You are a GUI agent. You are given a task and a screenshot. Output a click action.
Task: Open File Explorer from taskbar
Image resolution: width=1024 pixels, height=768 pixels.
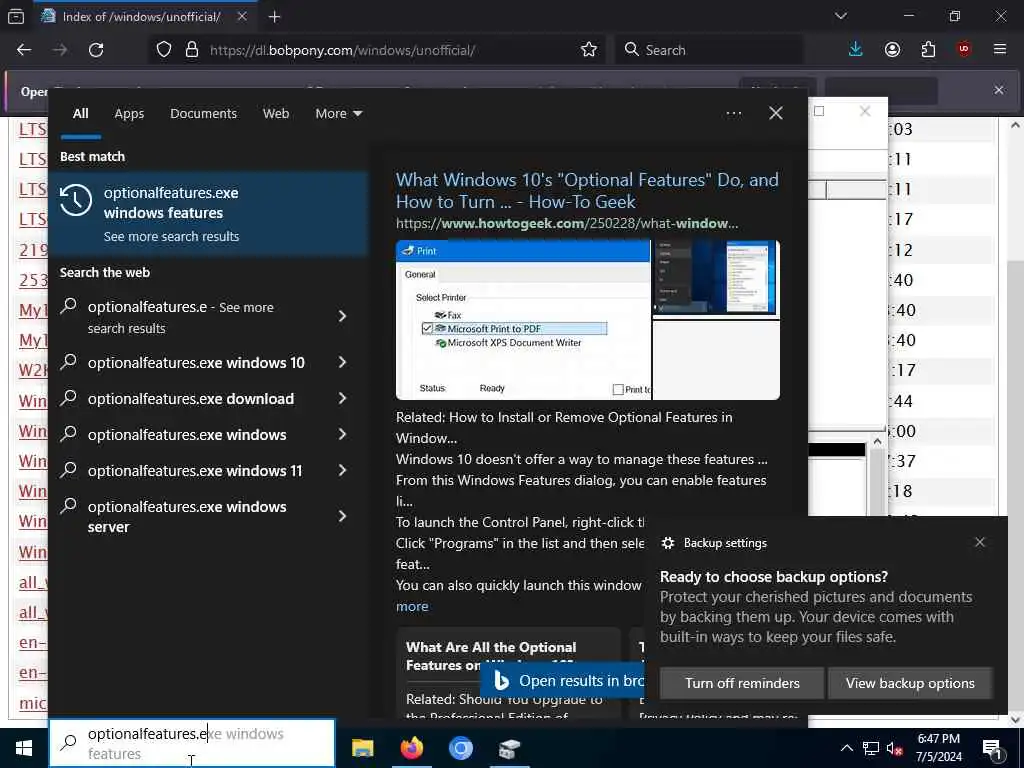(362, 748)
